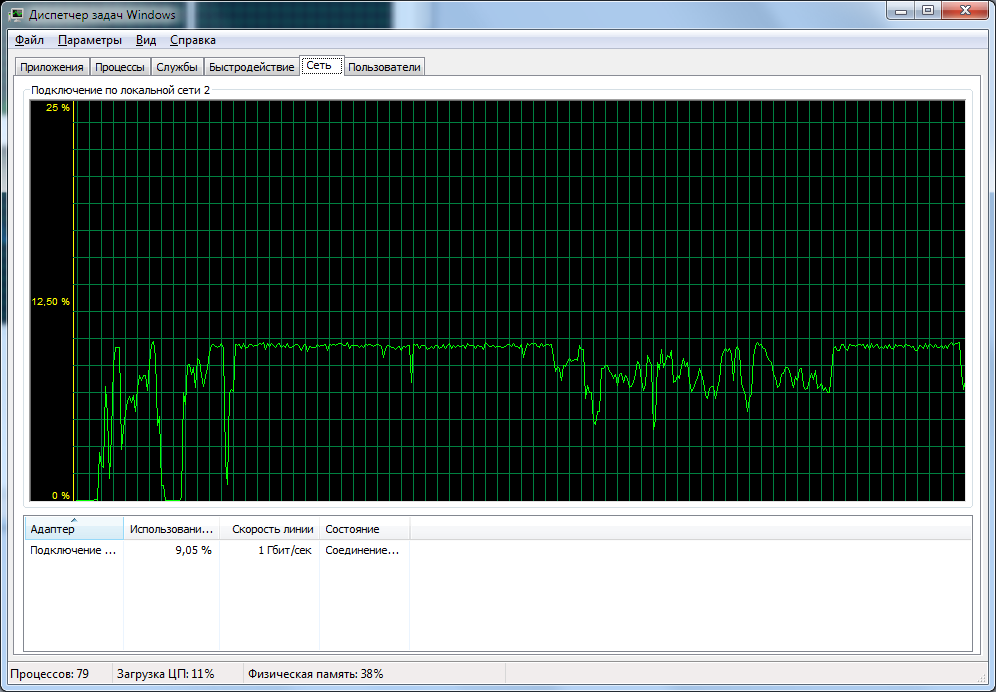996x692 pixels.
Task: Go to the Процессы tab
Action: [120, 67]
